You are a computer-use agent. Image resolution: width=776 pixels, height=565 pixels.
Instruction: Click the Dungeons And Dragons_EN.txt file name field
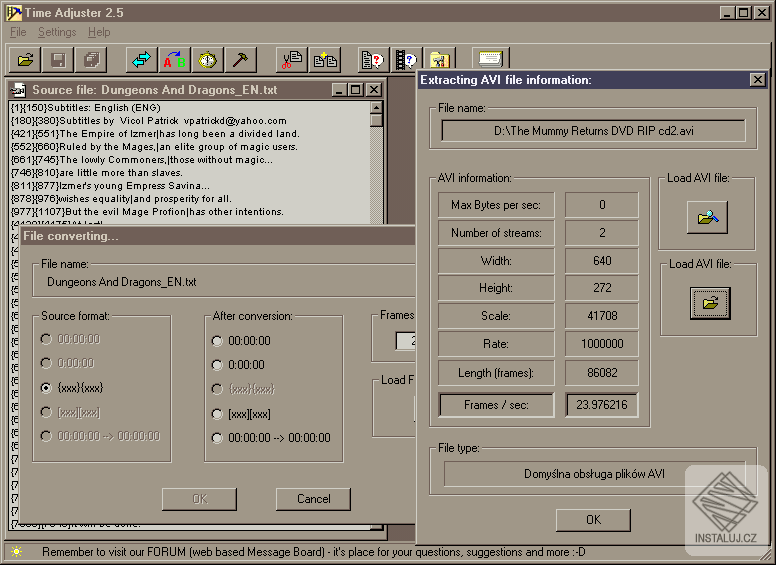tap(225, 282)
